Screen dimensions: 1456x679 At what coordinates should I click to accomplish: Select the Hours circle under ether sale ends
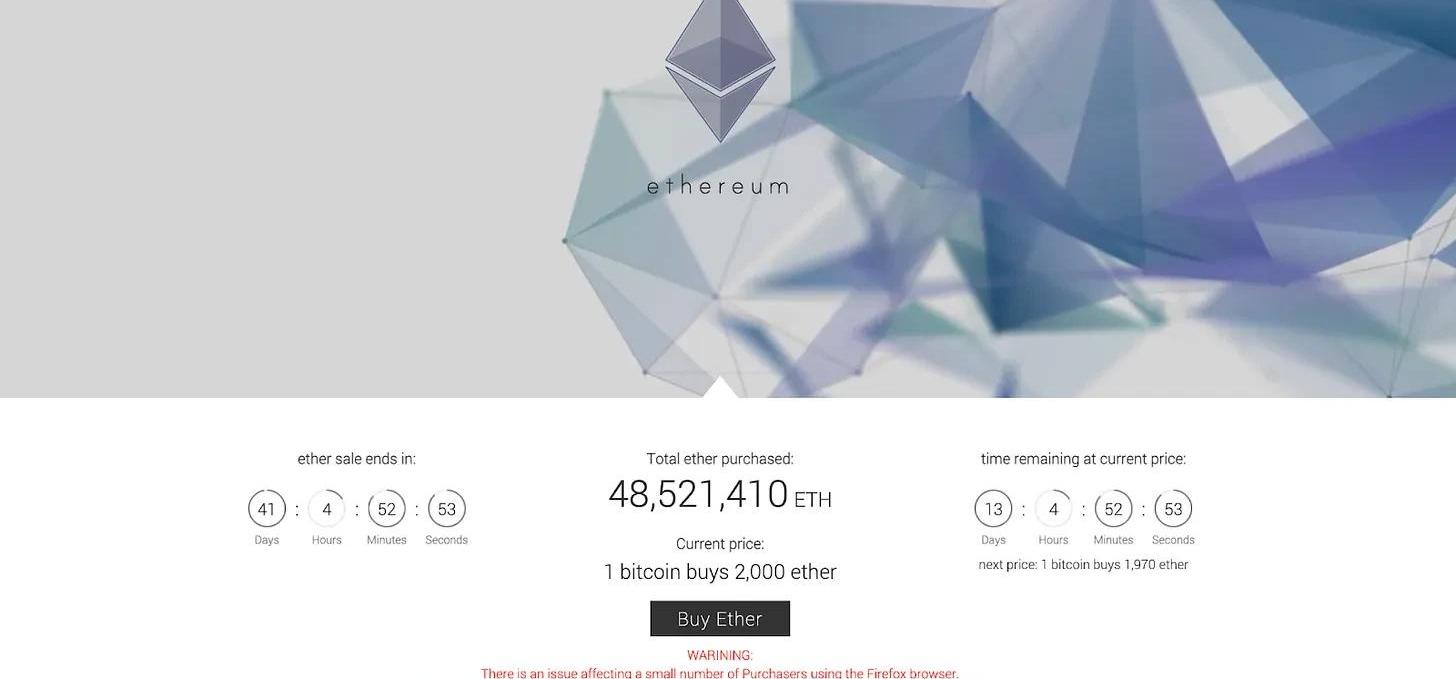[x=327, y=509]
